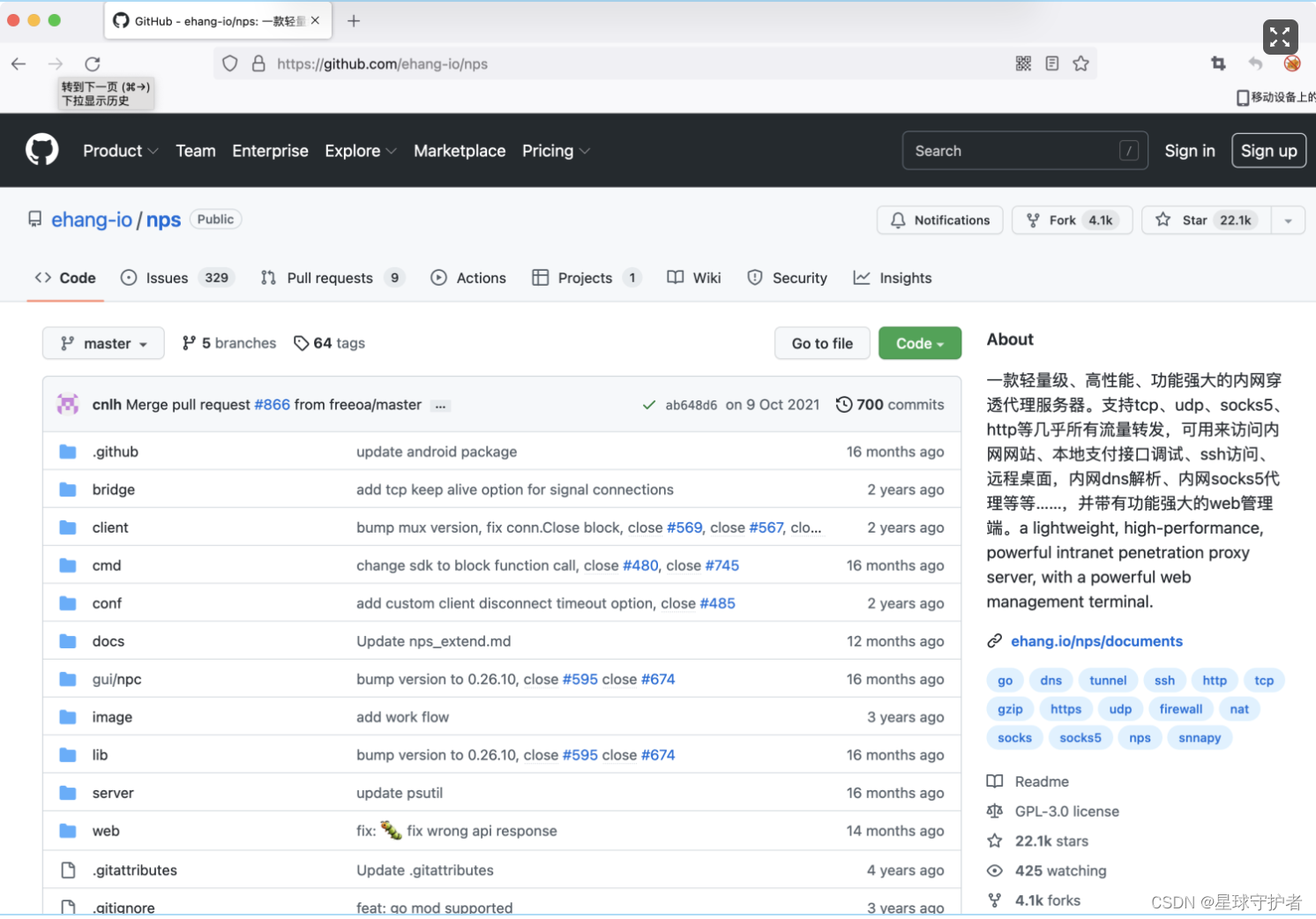Image resolution: width=1316 pixels, height=919 pixels.
Task: Click the shield tracking protection icon
Action: pos(229,64)
